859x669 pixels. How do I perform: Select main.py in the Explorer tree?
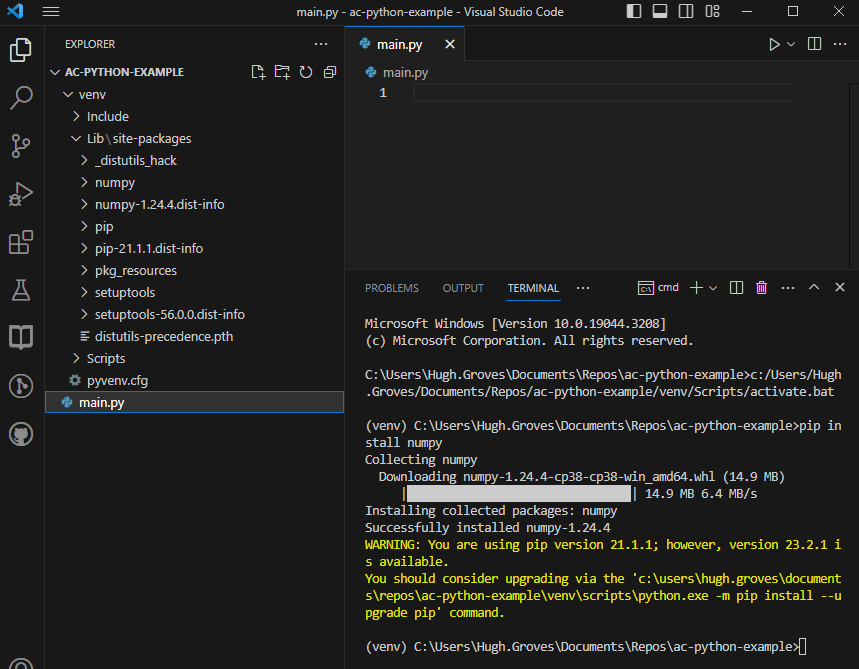tap(194, 402)
